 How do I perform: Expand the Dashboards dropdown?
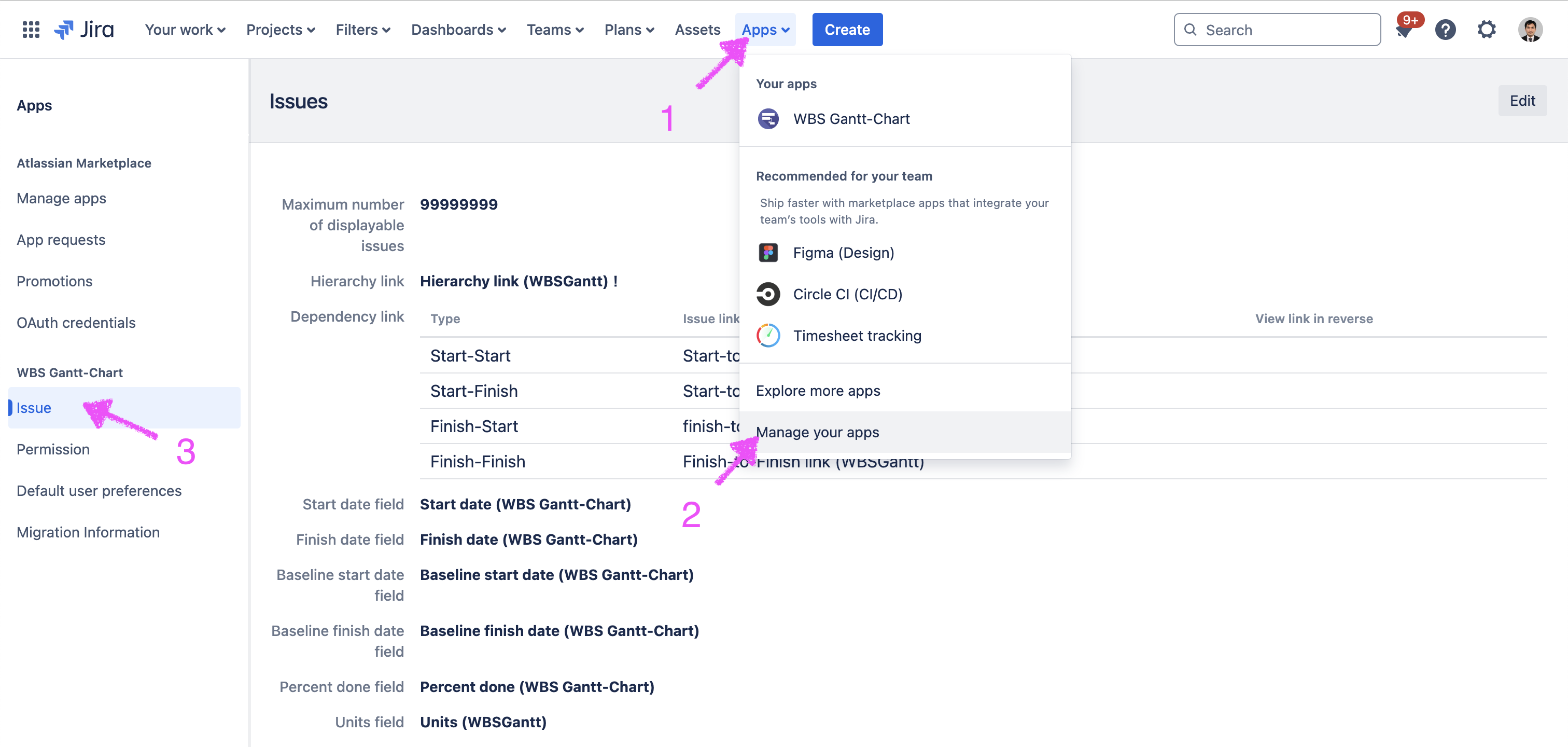pos(458,29)
